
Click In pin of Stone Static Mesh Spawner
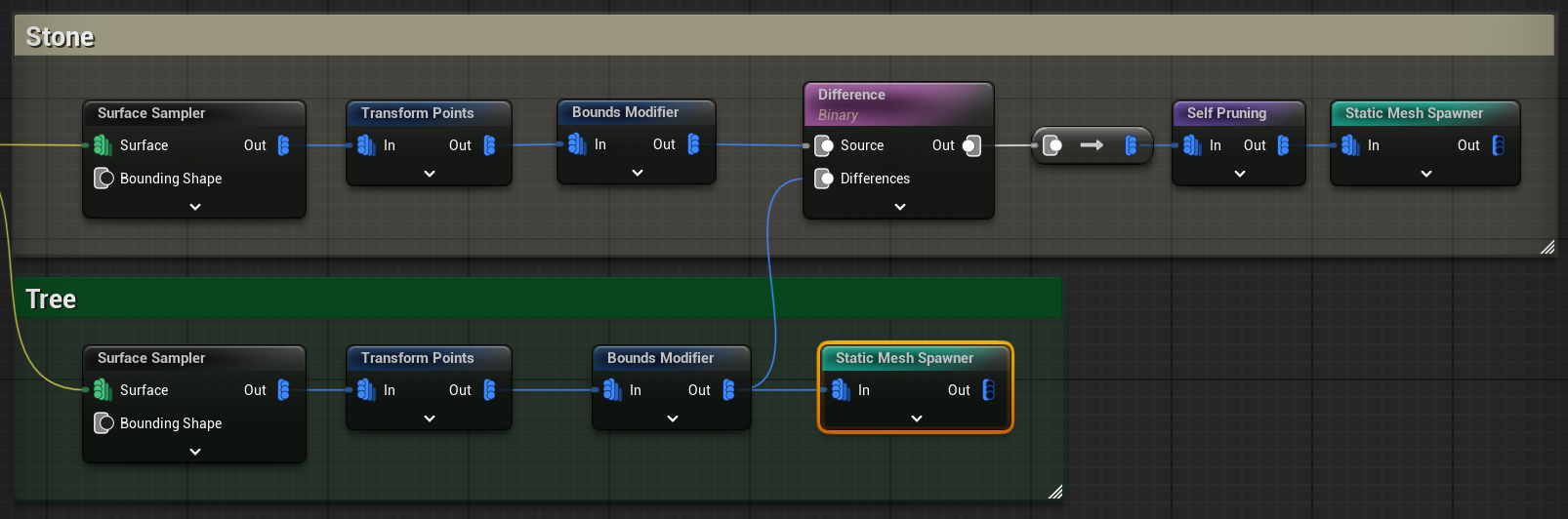coord(1350,145)
